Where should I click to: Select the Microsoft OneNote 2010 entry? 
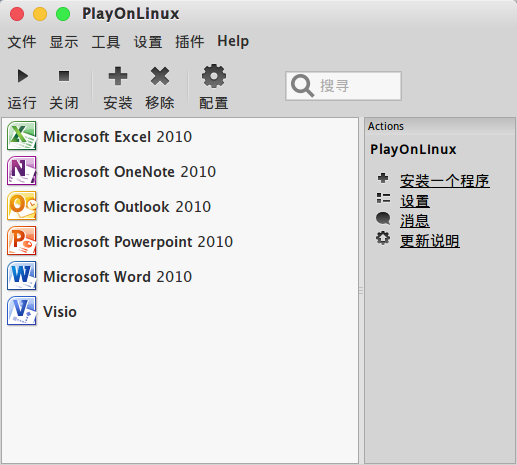click(x=130, y=172)
